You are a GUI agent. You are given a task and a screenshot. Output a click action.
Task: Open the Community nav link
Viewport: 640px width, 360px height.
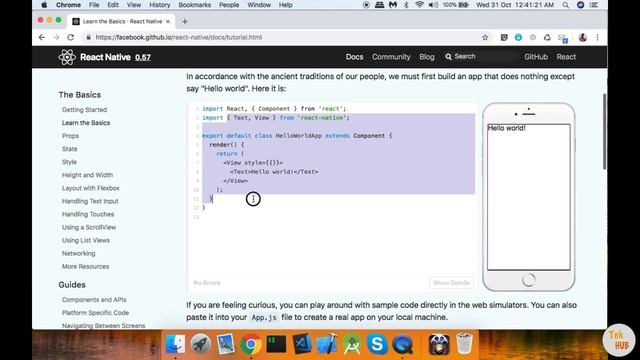pos(391,57)
